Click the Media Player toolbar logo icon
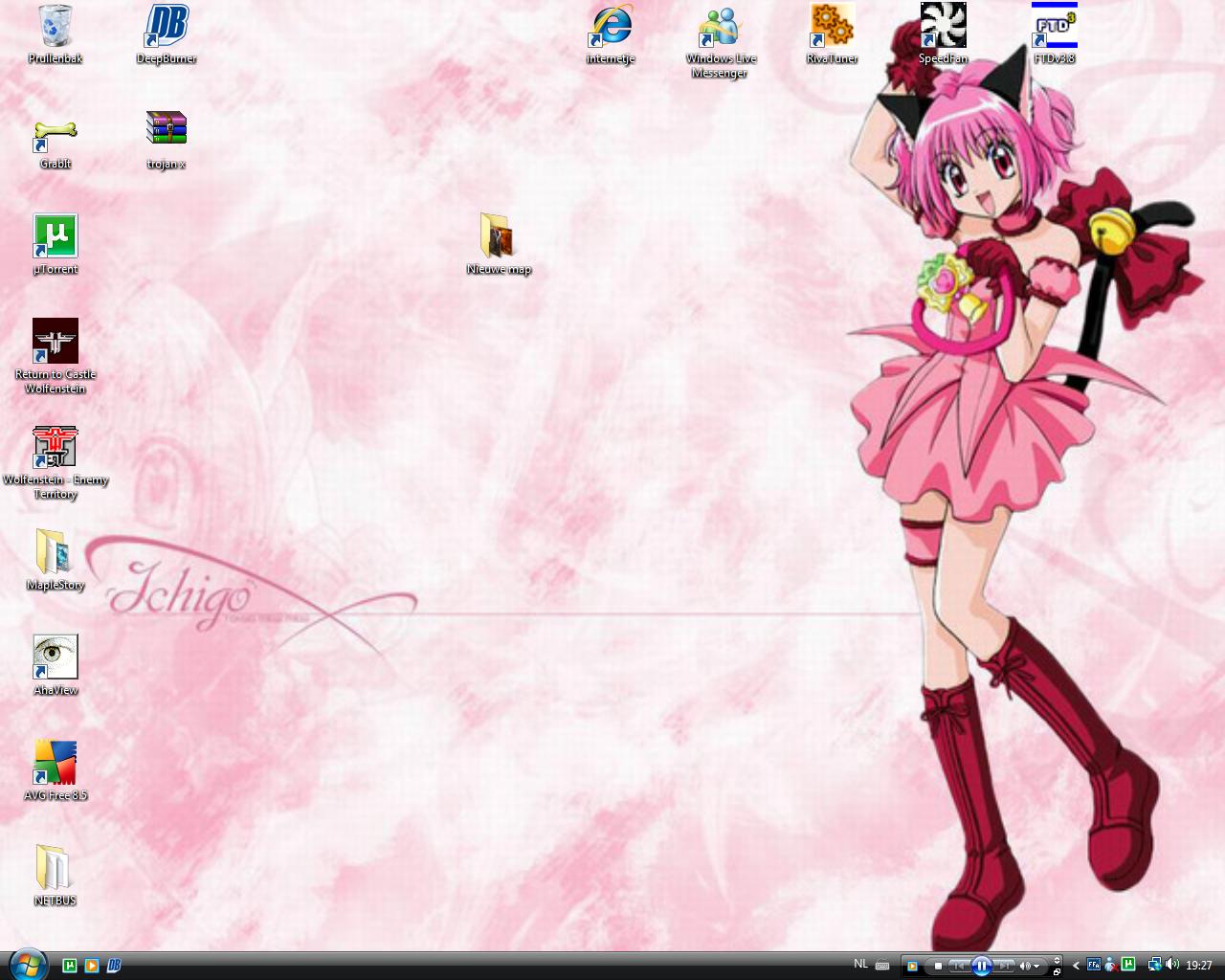The width and height of the screenshot is (1225, 980). click(x=912, y=966)
